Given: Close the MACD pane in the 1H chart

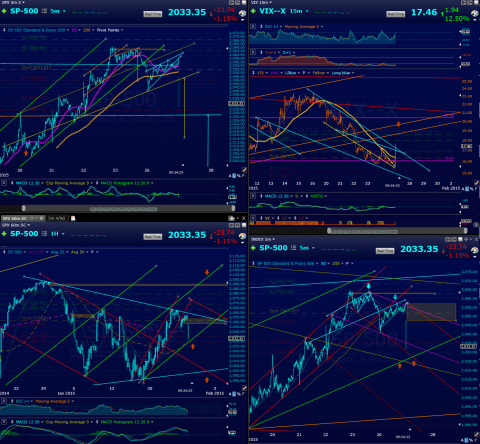Looking at the screenshot, I should click(x=4, y=422).
